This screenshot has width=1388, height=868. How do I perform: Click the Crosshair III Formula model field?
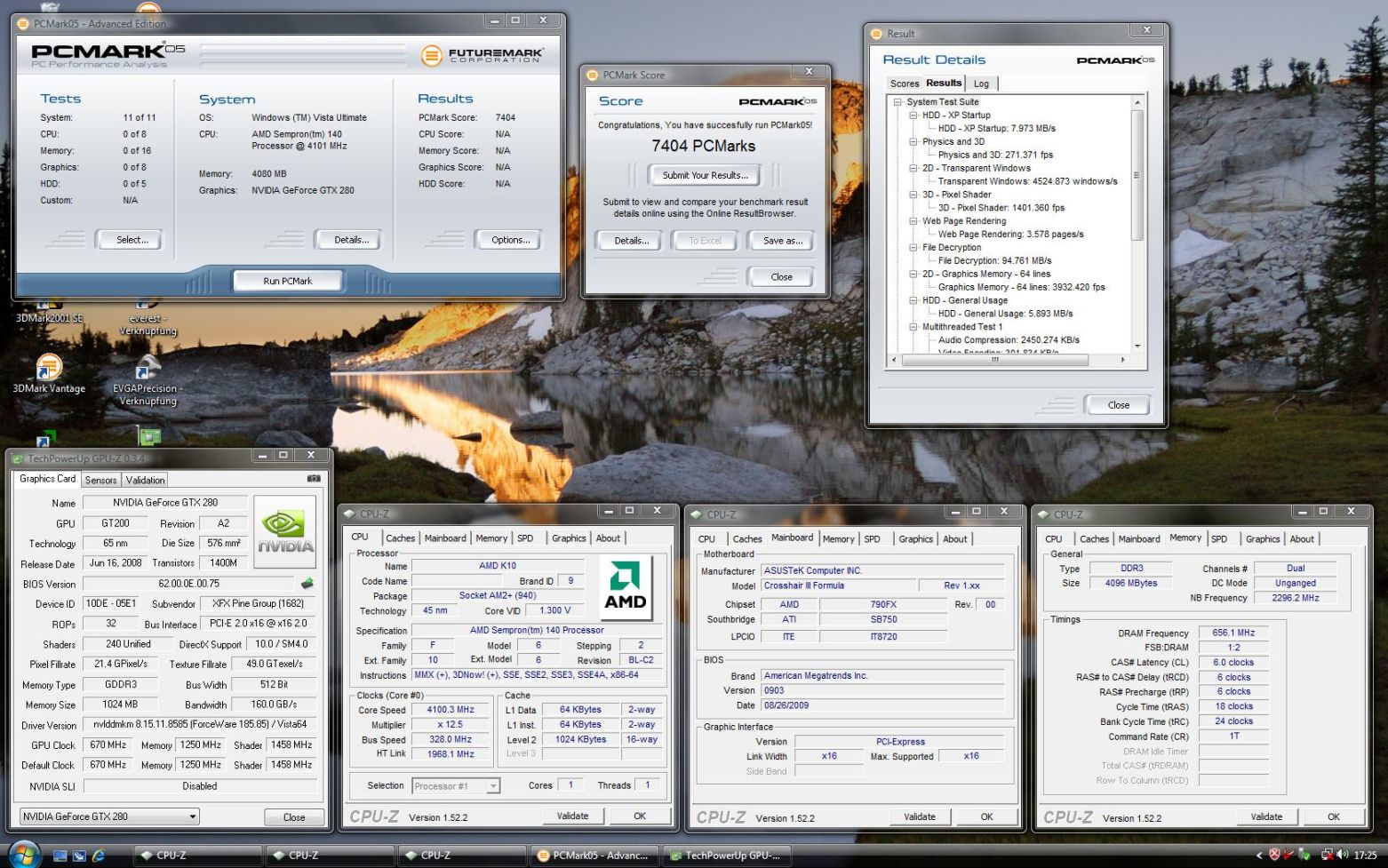838,585
